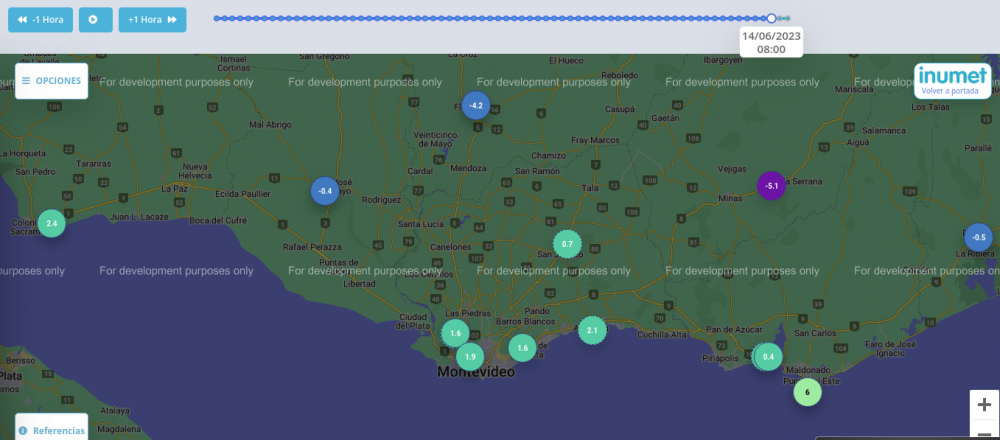Select the 1.9 station marker in Montevideo
This screenshot has height=440, width=1000.
(x=470, y=357)
